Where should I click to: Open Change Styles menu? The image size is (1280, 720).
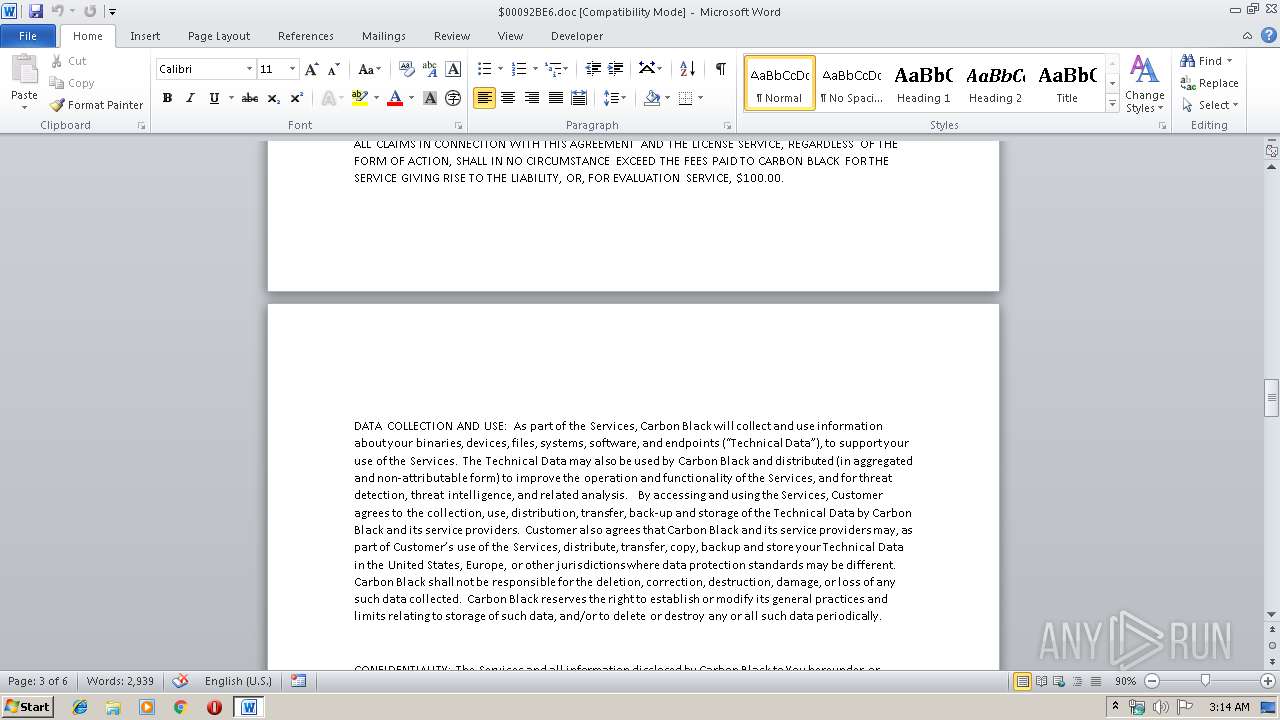click(x=1144, y=84)
